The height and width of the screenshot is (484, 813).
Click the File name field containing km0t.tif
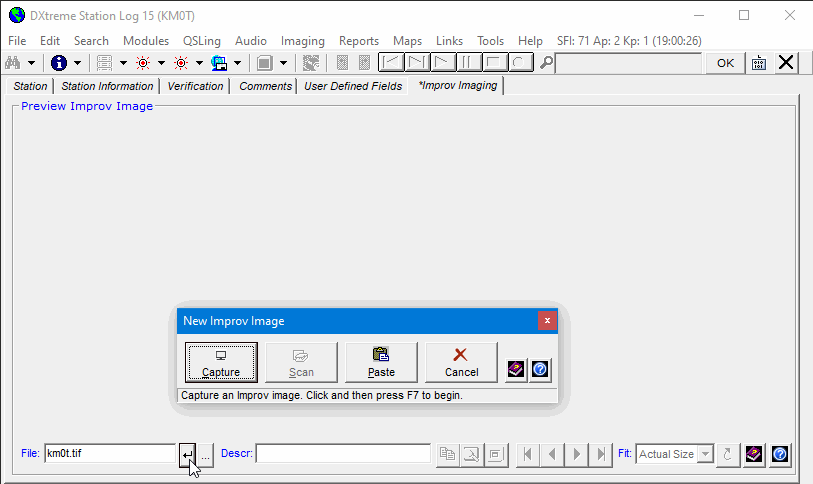[x=110, y=453]
